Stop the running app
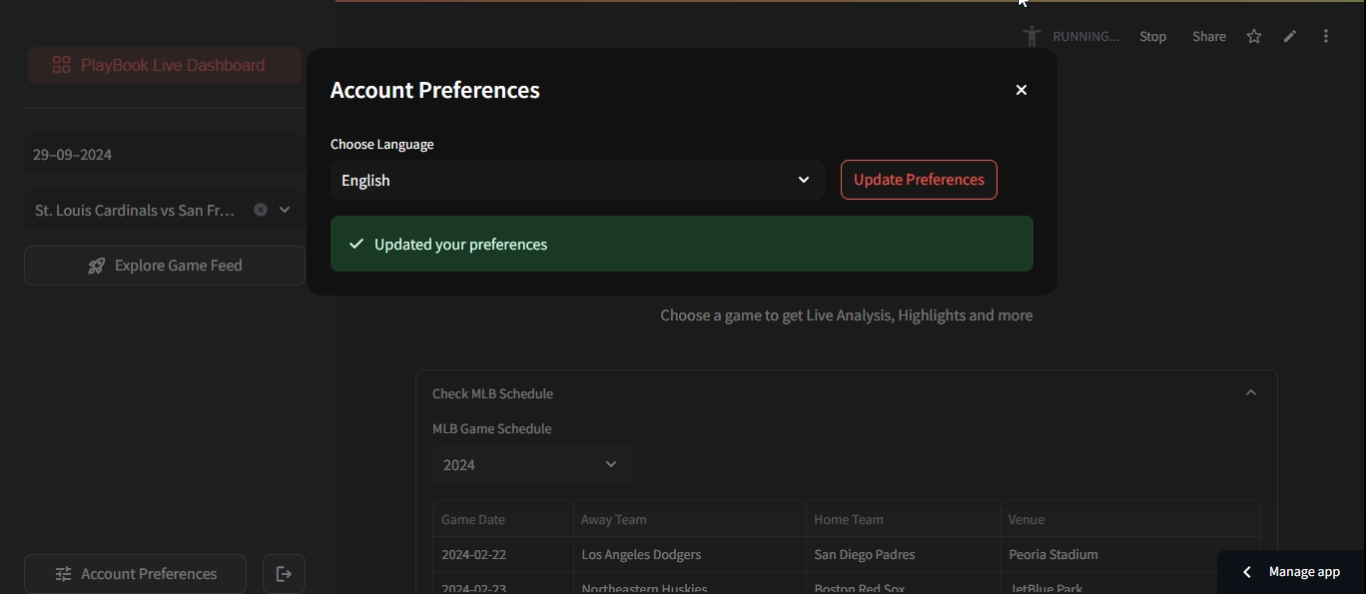The height and width of the screenshot is (594, 1366). [x=1153, y=36]
